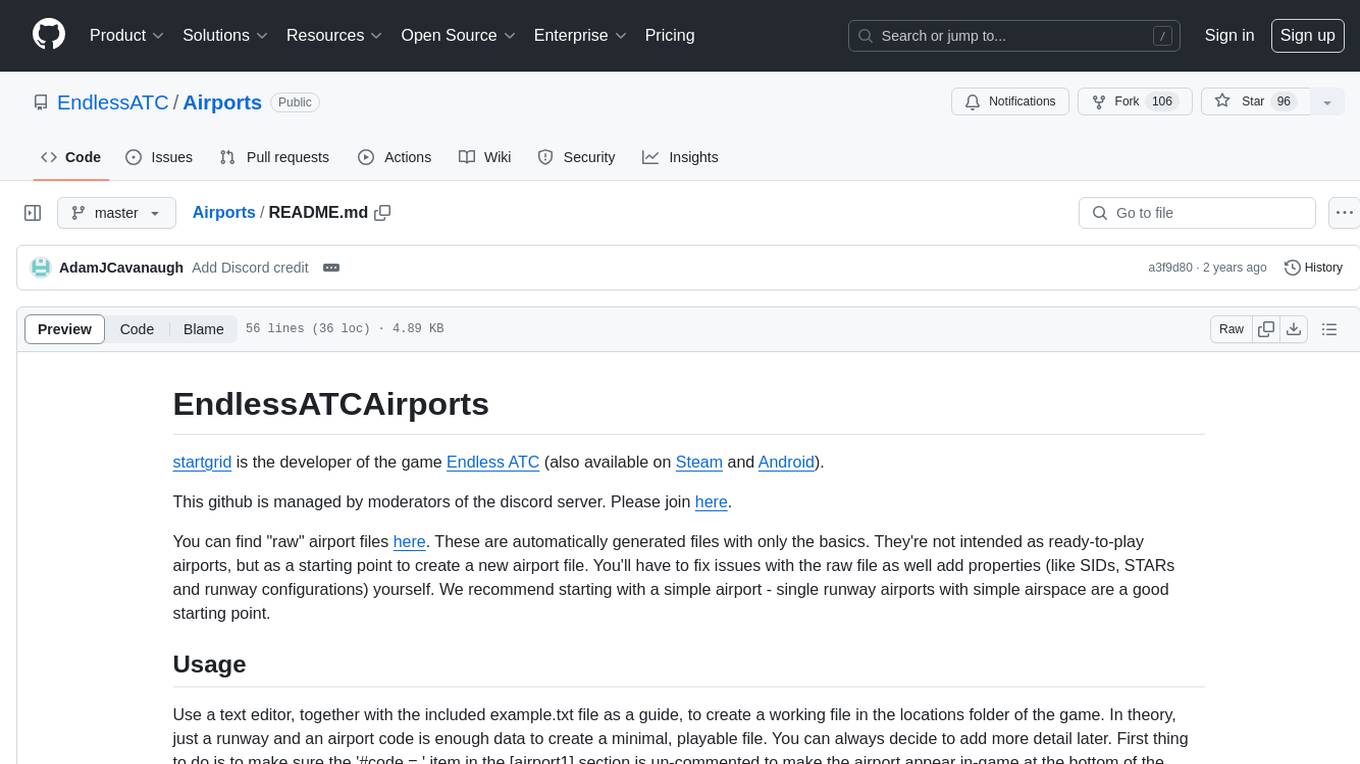Expand the Resources menu
This screenshot has height=764, width=1360.
[334, 35]
